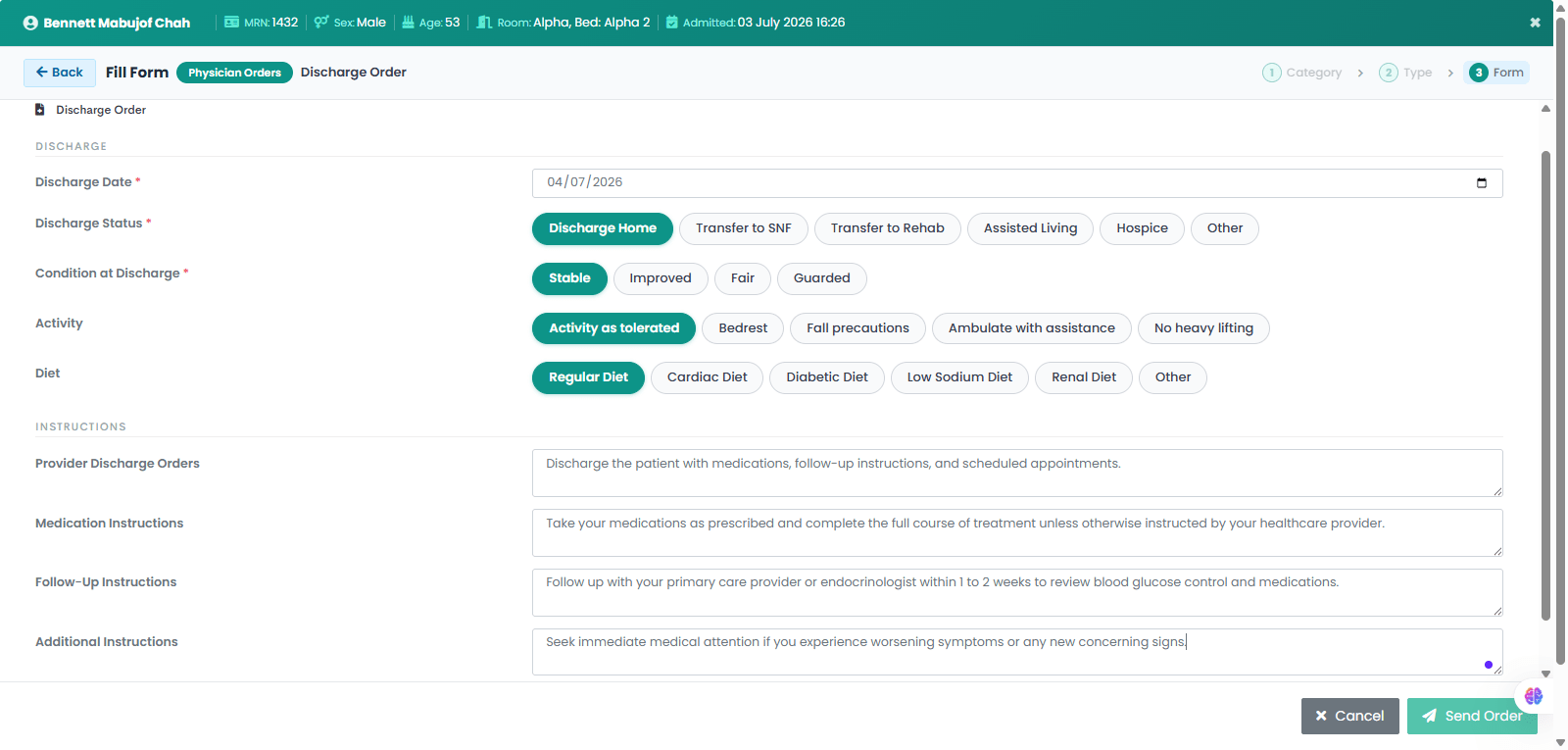Click the MRN card icon
The image size is (1568, 750).
231,22
